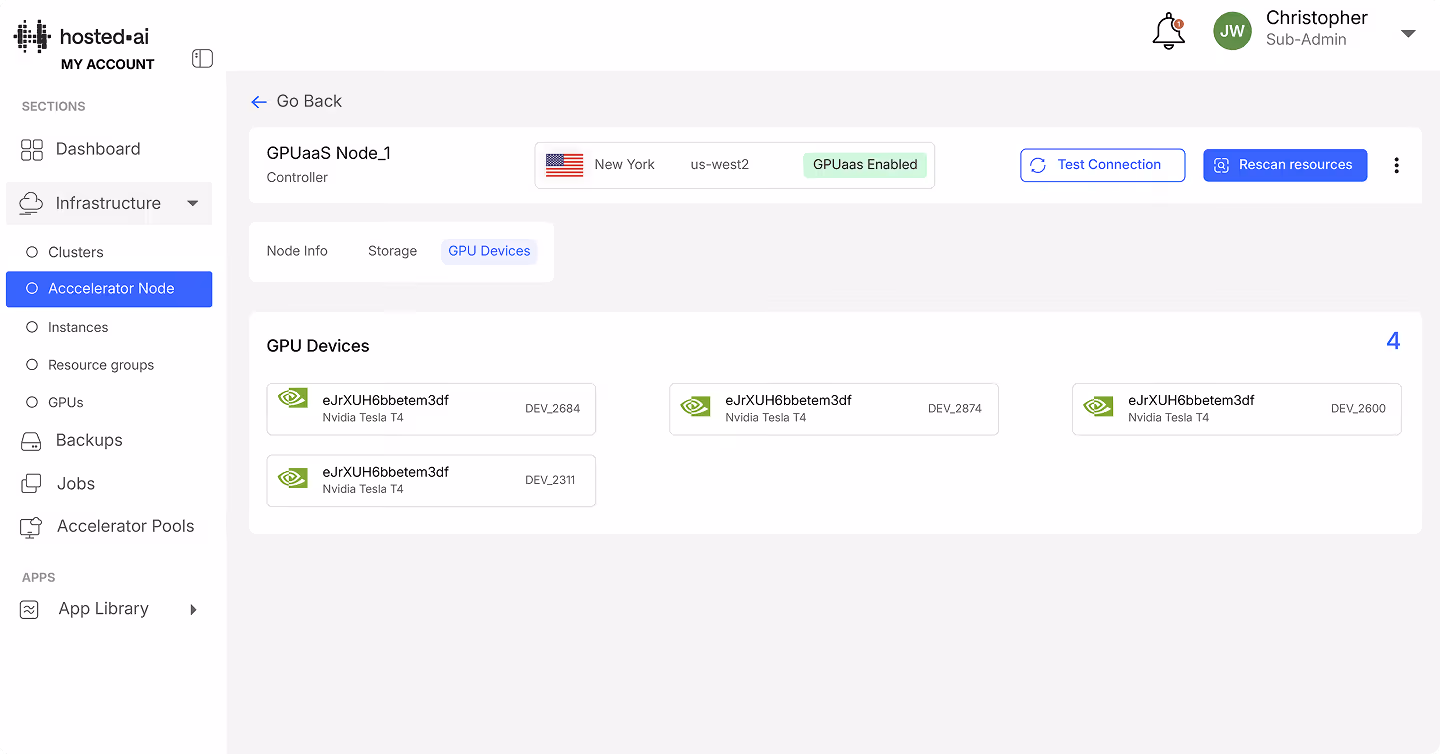Image resolution: width=1440 pixels, height=754 pixels.
Task: Expand the App Library arrow
Action: click(193, 609)
